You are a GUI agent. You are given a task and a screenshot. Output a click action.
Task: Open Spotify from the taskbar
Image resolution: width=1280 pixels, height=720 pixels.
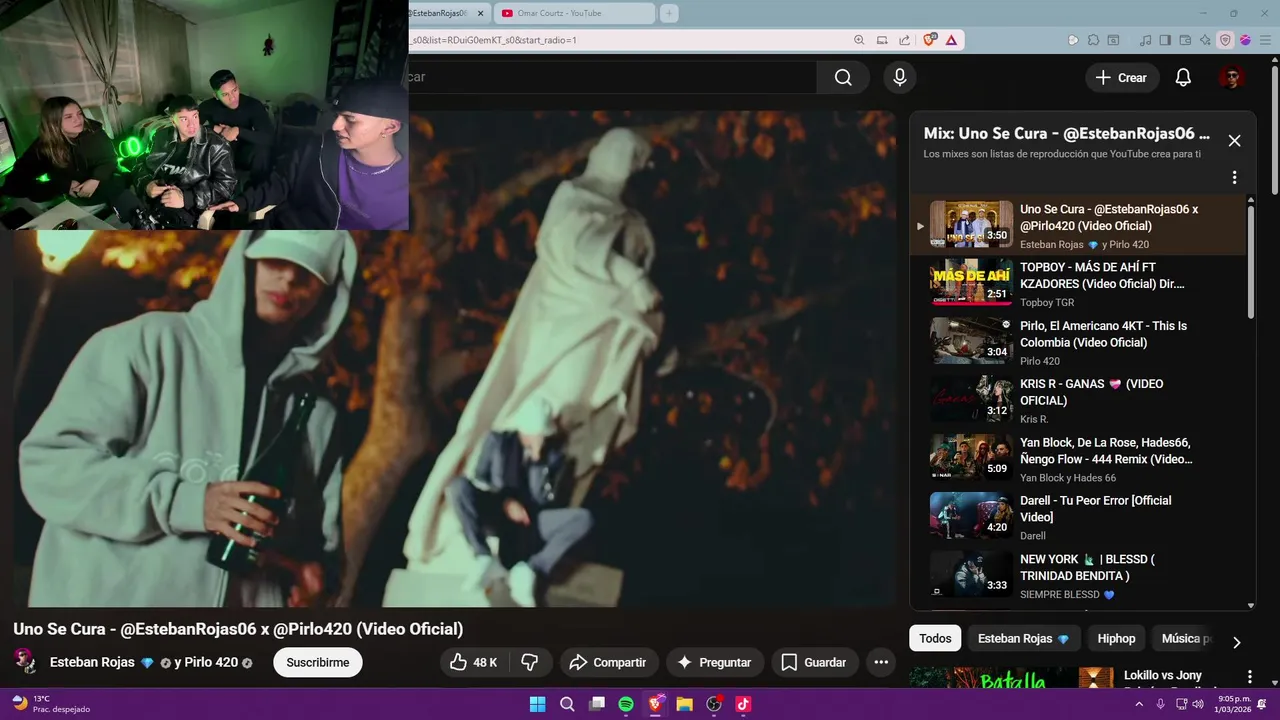[626, 704]
